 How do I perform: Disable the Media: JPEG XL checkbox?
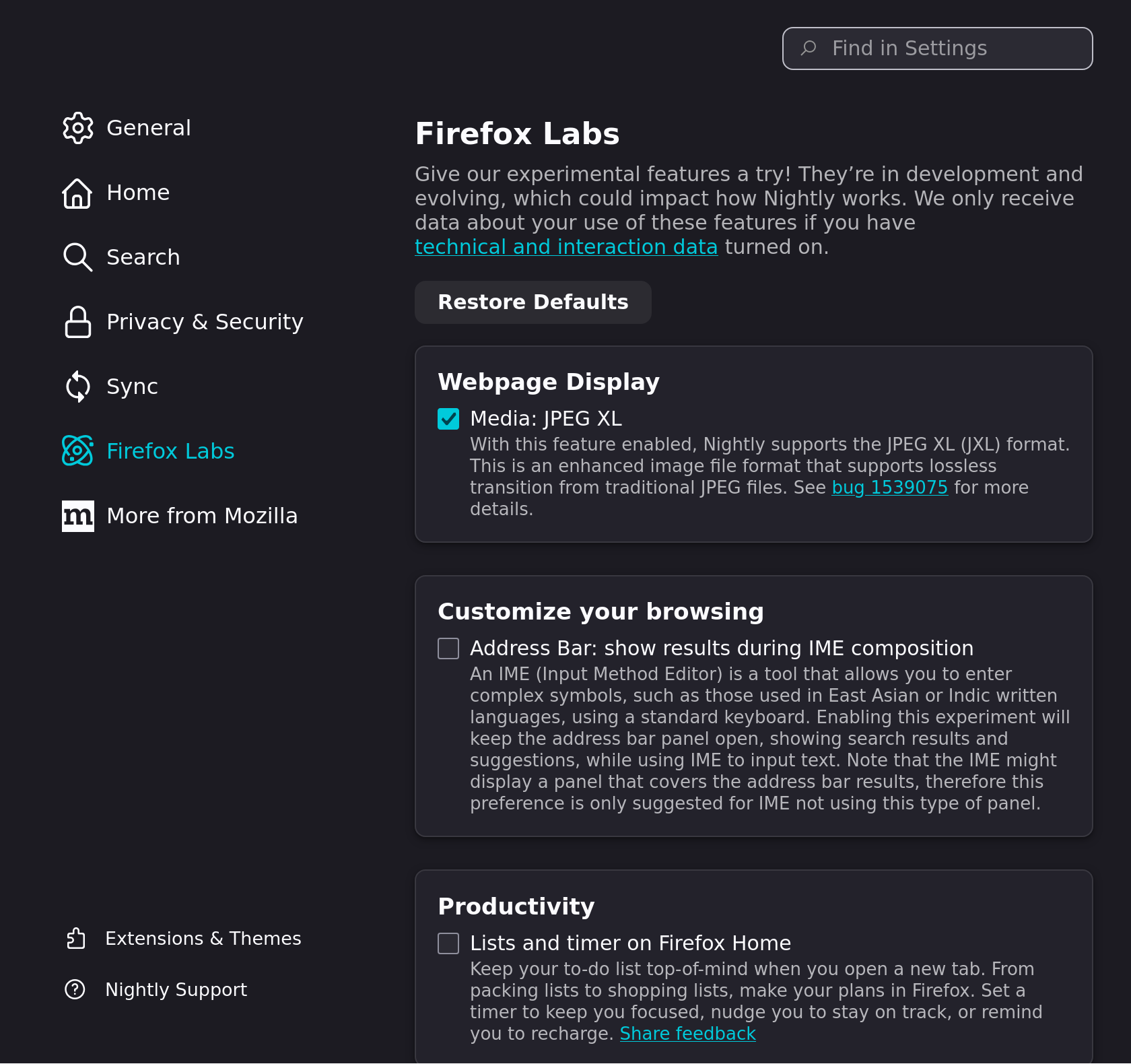pos(448,418)
